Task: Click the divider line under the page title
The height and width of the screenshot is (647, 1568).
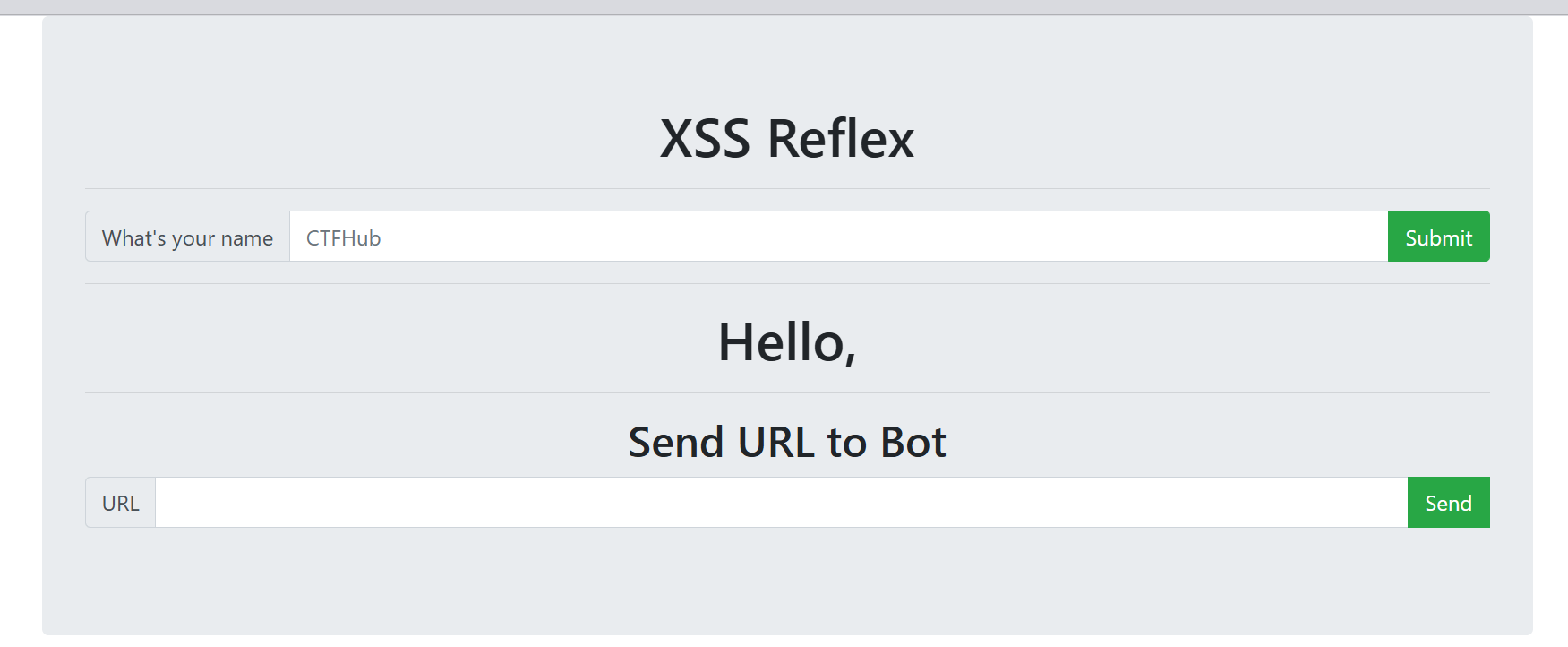Action: [x=786, y=189]
